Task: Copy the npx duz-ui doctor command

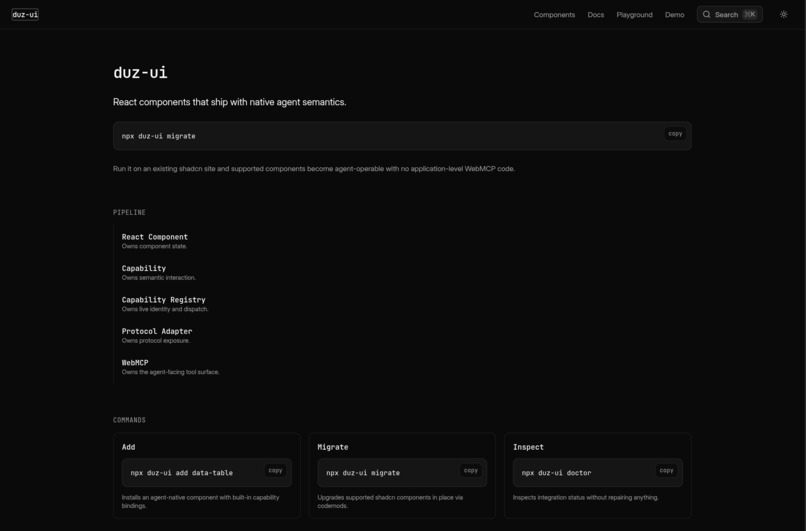Action: [666, 470]
